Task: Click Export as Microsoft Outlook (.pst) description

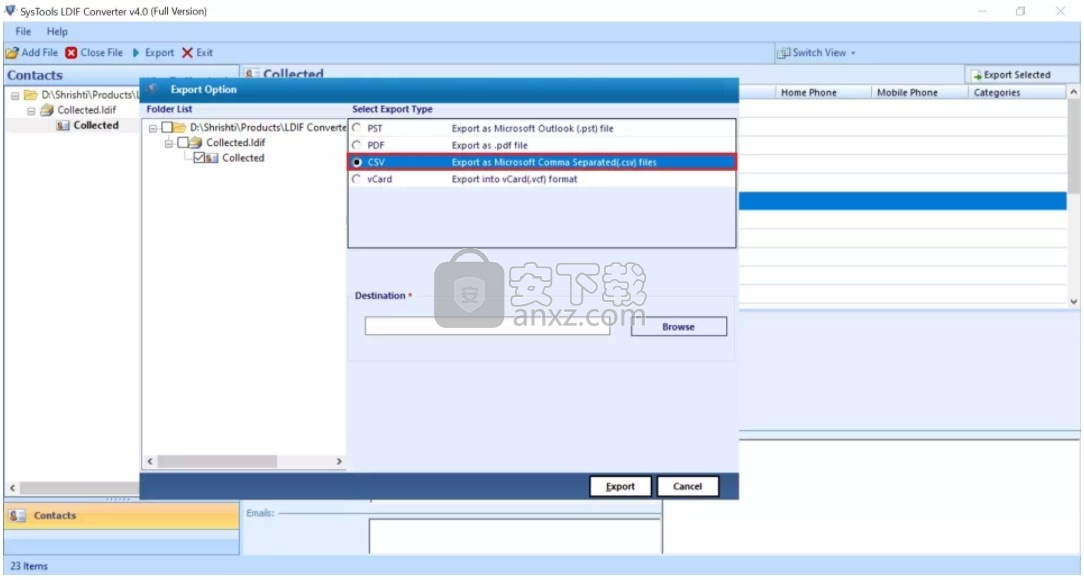Action: click(x=532, y=129)
